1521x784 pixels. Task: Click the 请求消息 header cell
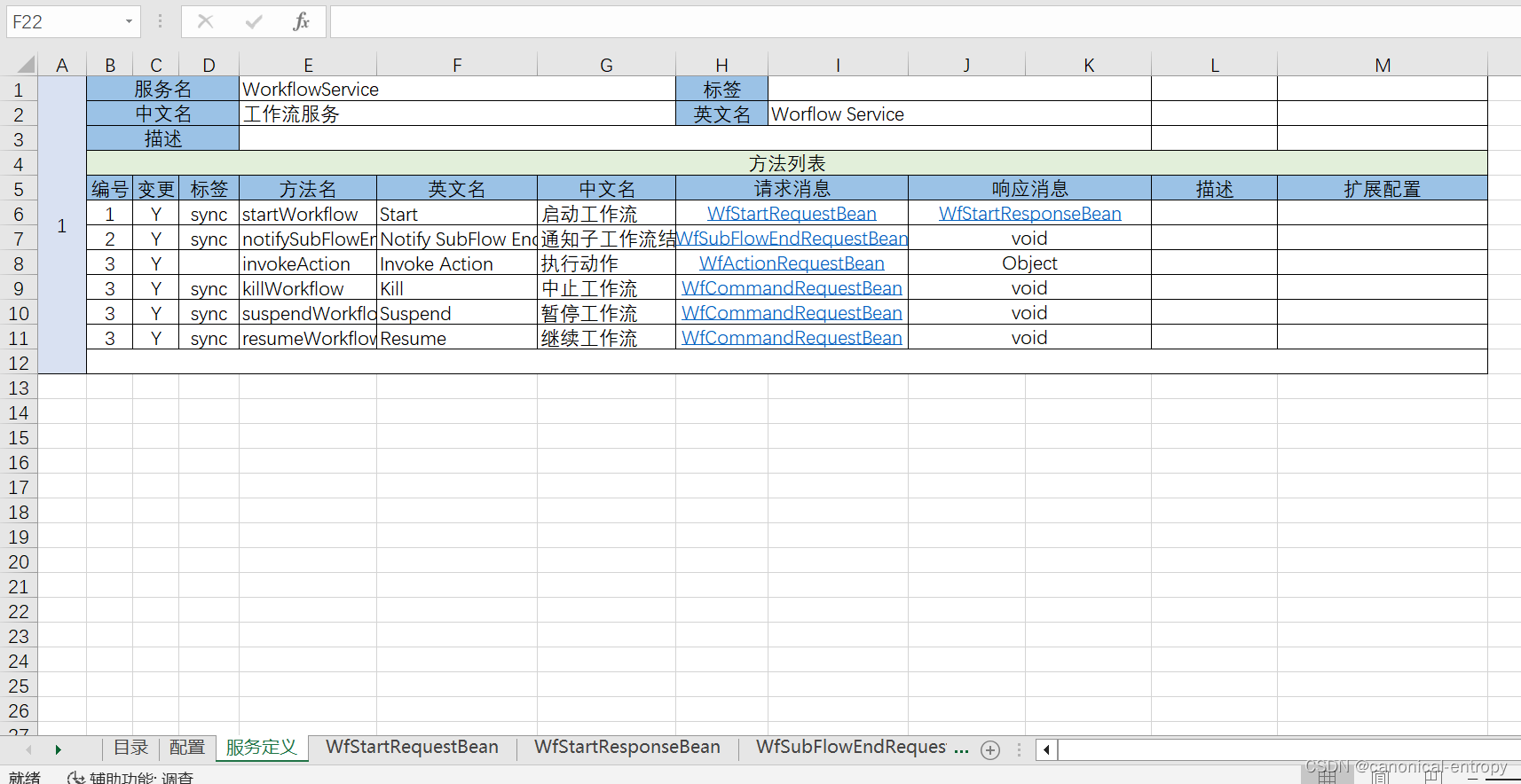click(792, 189)
